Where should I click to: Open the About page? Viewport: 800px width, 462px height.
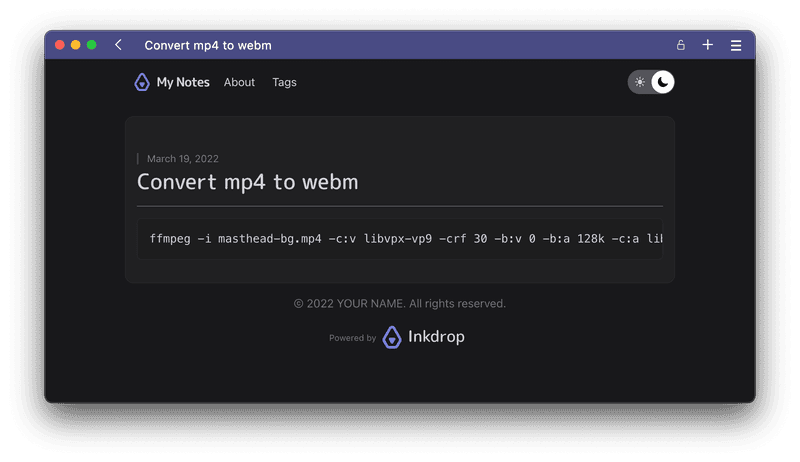point(239,82)
